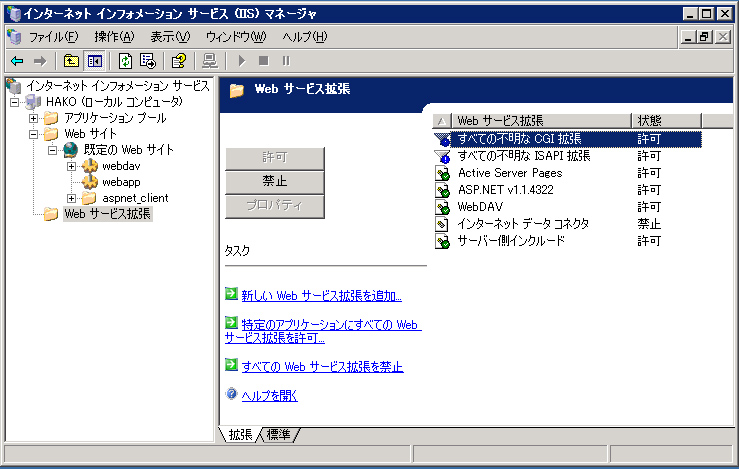Click the Refresh toolbar icon

(x=125, y=61)
